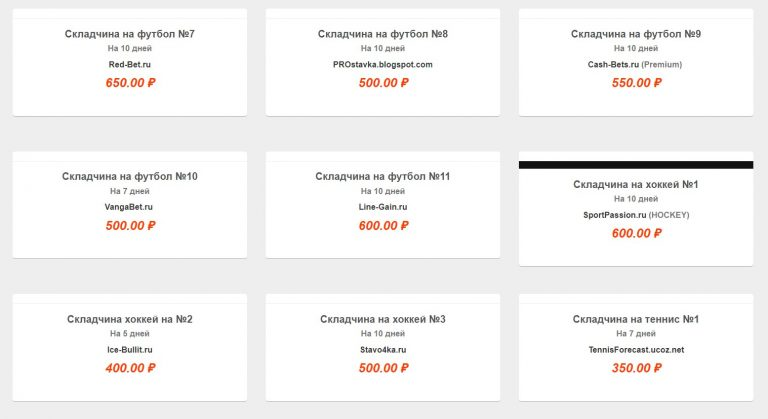
Task: Open the Складчина на футбол №9 title
Action: coord(636,34)
